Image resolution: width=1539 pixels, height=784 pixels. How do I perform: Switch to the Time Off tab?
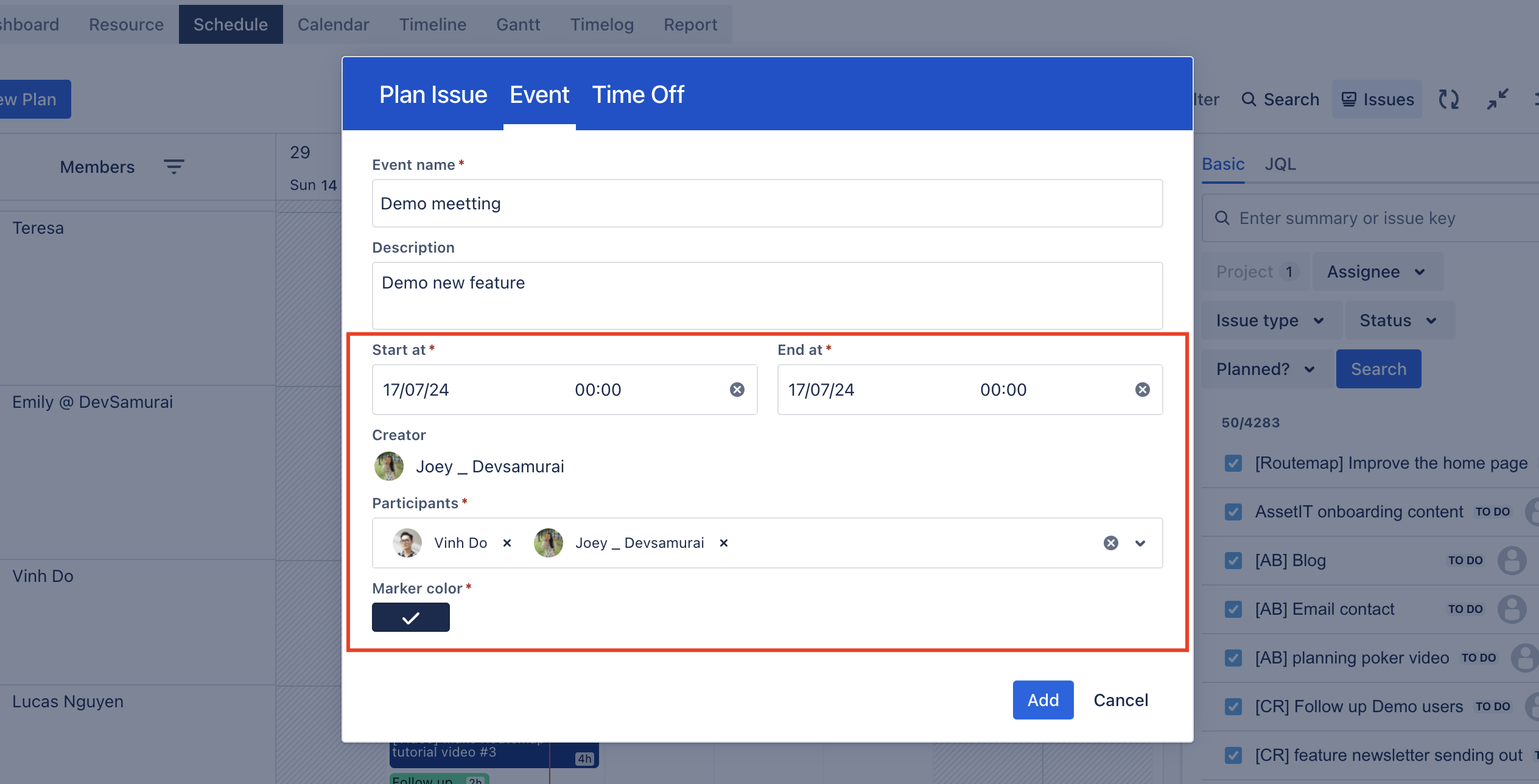pos(637,95)
